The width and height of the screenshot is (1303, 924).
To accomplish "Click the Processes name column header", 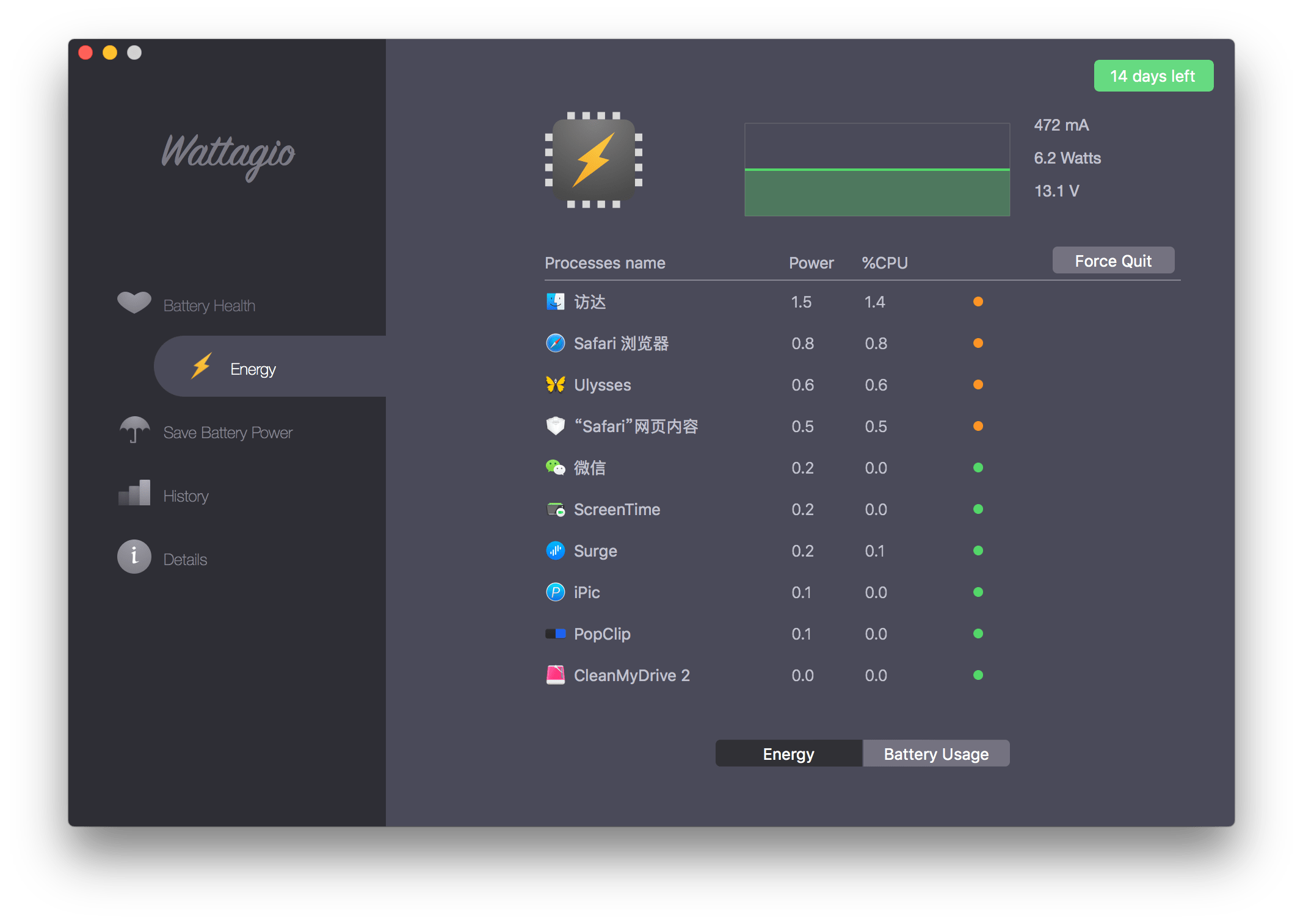I will click(x=604, y=262).
